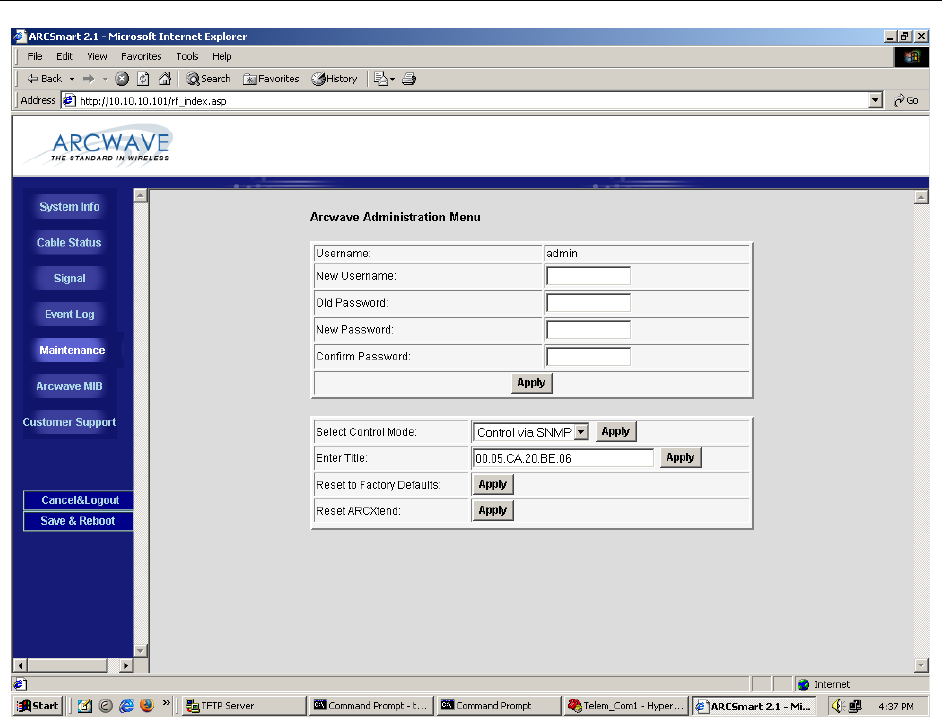
Task: Click Save & Reboot button
Action: click(78, 521)
